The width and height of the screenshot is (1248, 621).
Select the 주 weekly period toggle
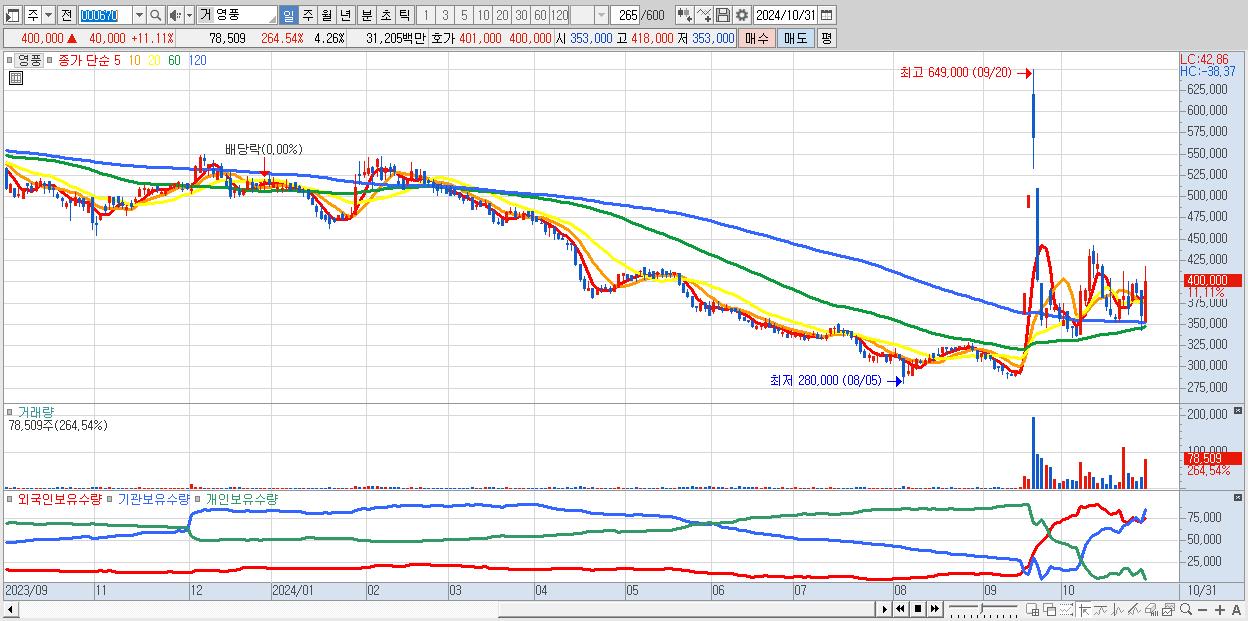tap(307, 15)
